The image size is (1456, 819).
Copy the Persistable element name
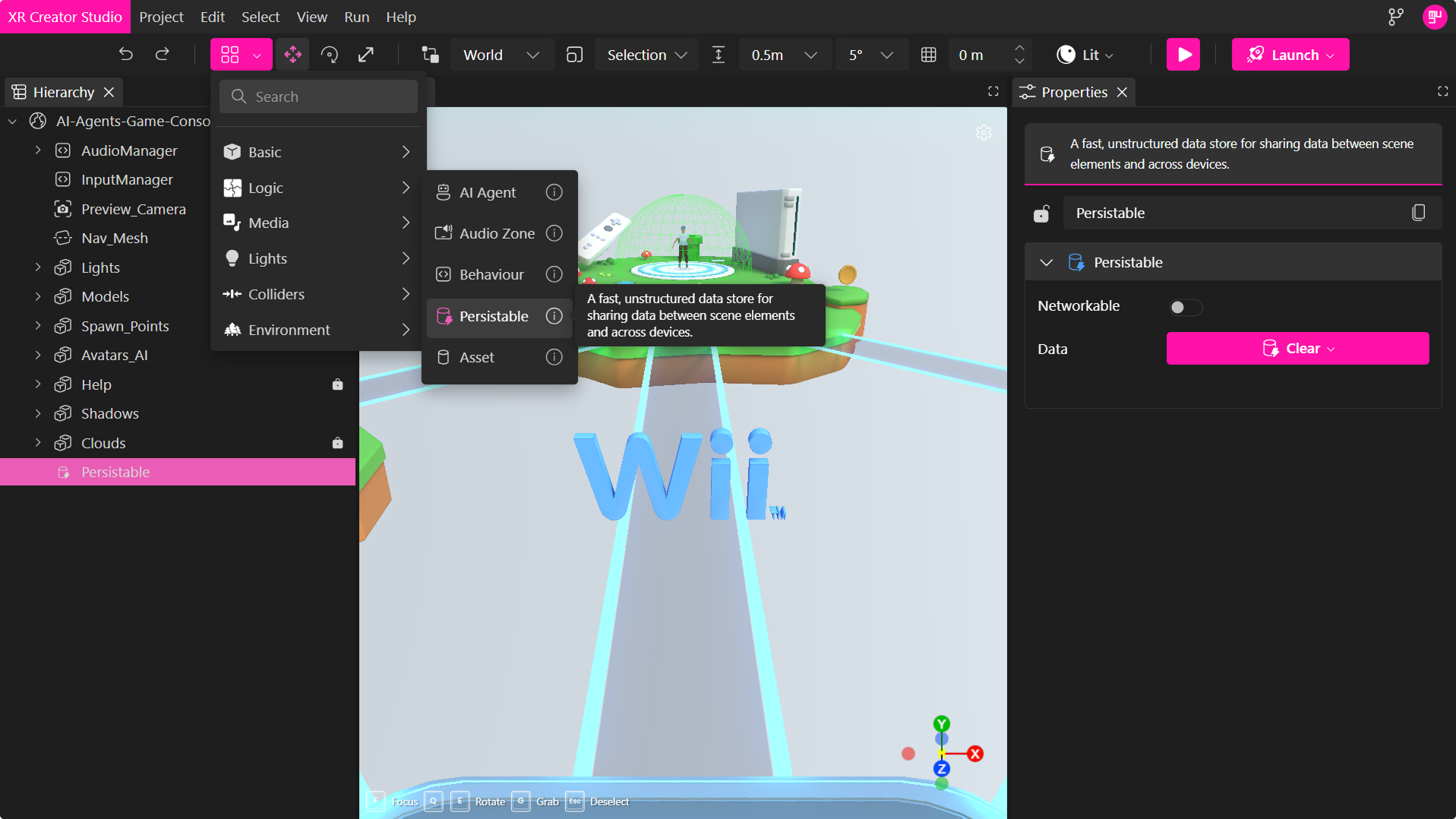(1418, 213)
